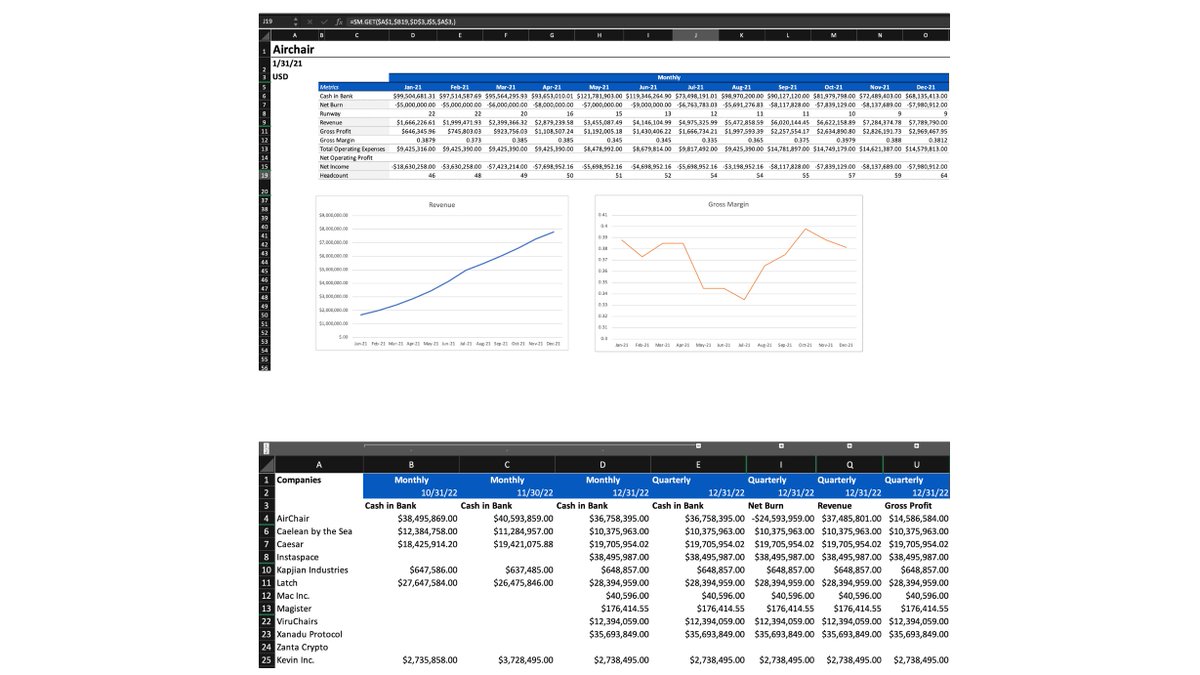The width and height of the screenshot is (1200, 675).
Task: Select the Gross Margin line chart
Action: point(728,272)
